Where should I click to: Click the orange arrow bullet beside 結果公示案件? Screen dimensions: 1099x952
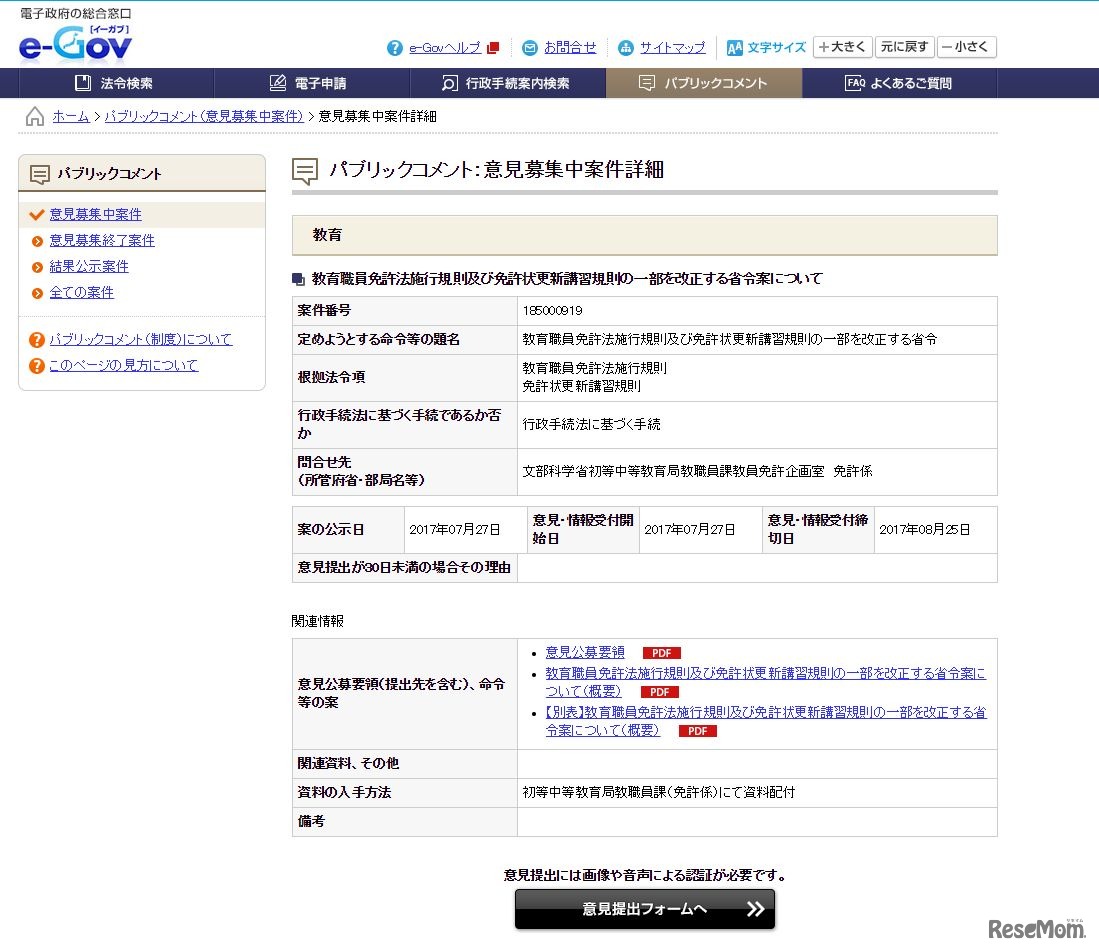point(38,267)
